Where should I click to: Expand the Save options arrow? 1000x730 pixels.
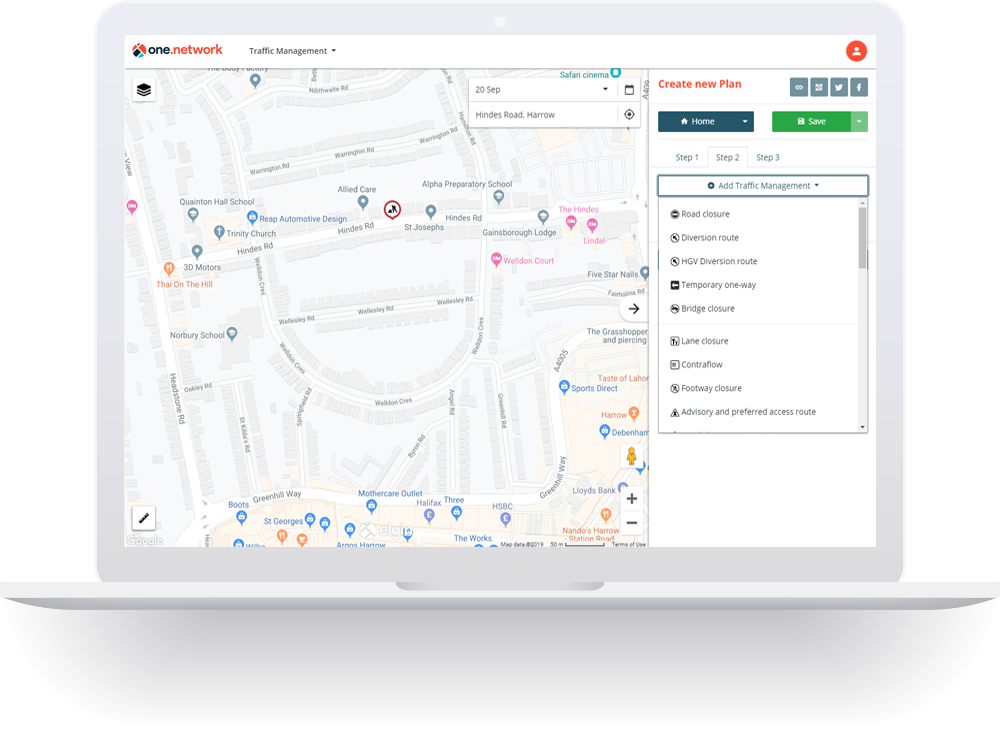click(x=860, y=121)
